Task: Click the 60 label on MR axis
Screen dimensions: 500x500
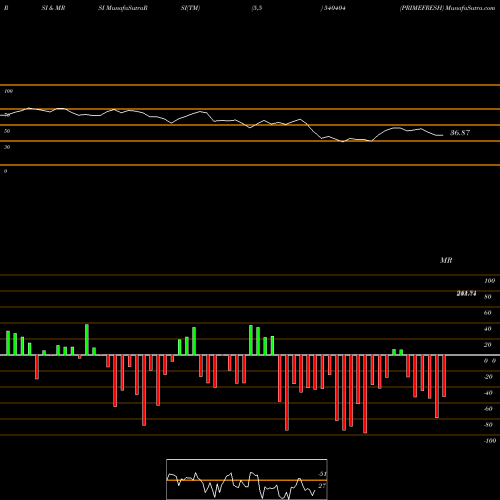Action: [x=488, y=313]
